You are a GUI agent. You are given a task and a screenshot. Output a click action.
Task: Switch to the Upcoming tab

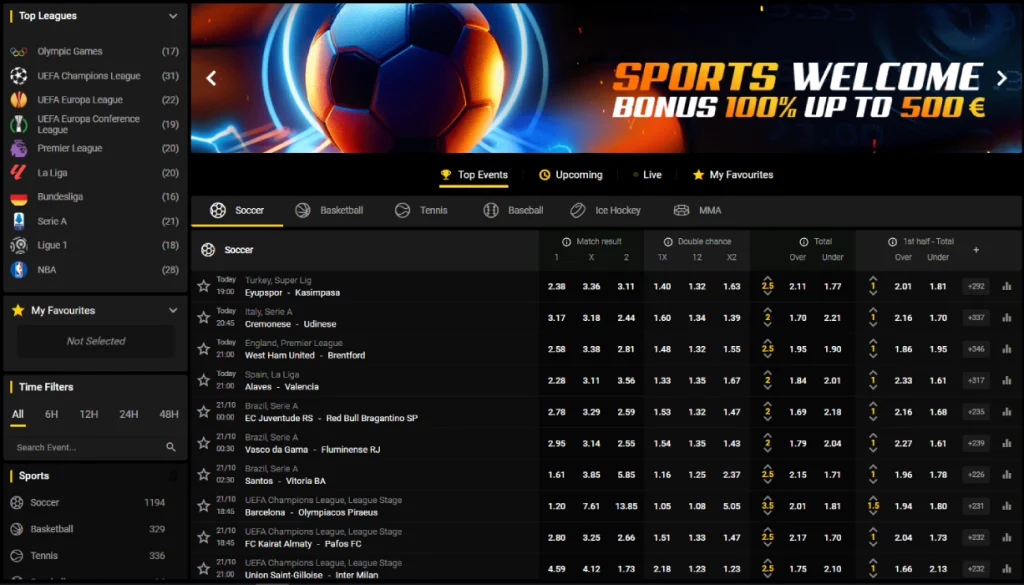point(571,174)
